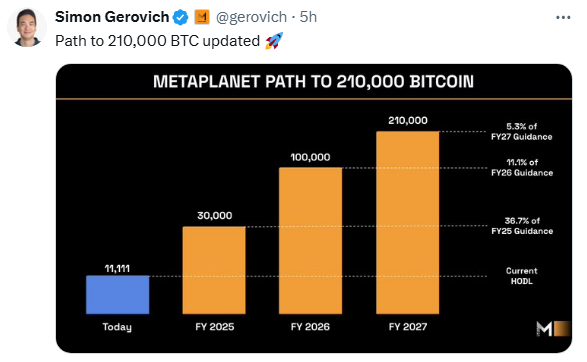Click the orange FY 2025 bar
This screenshot has width=587, height=362.
click(x=214, y=270)
